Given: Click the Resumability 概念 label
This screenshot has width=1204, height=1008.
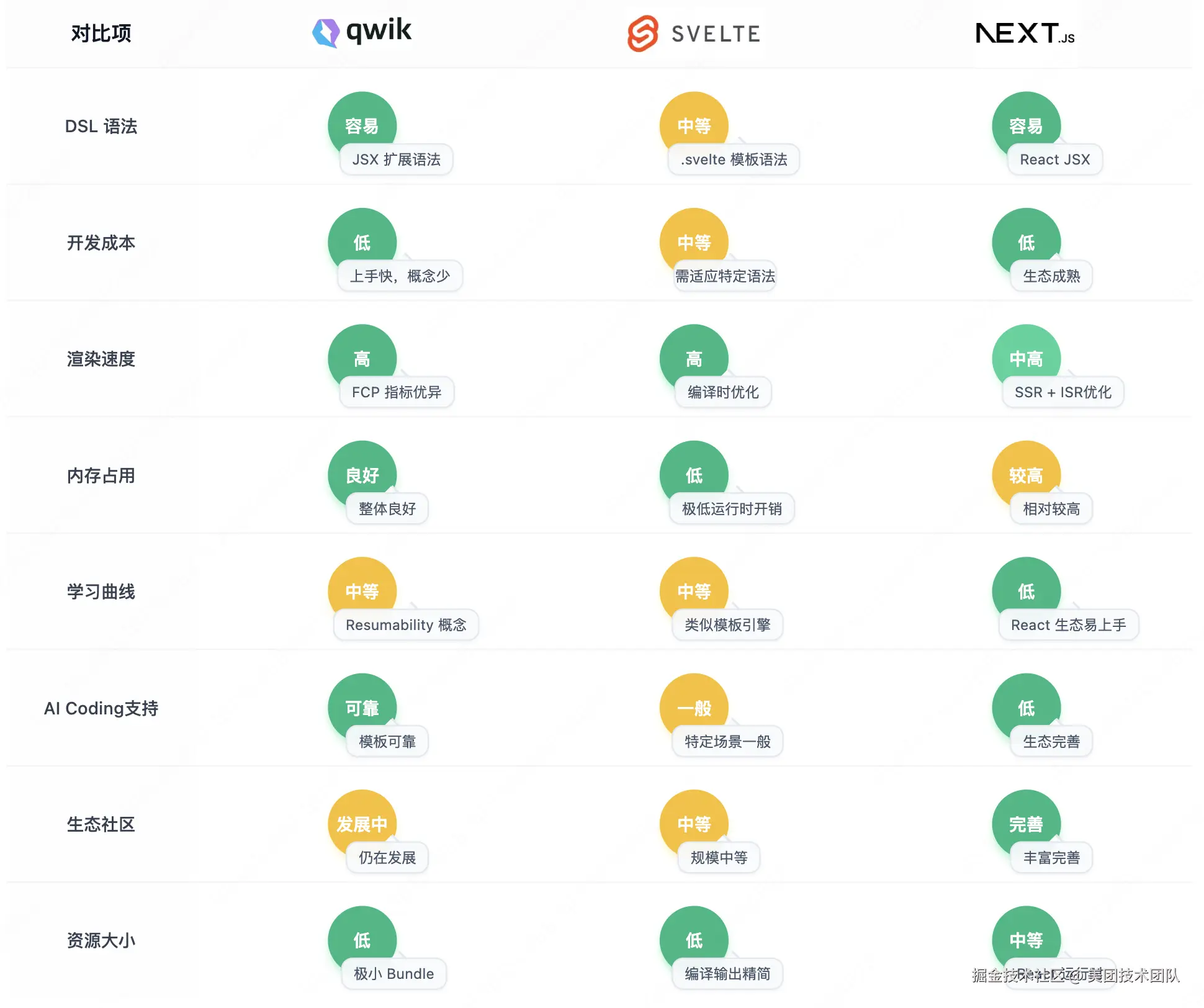Looking at the screenshot, I should [406, 625].
